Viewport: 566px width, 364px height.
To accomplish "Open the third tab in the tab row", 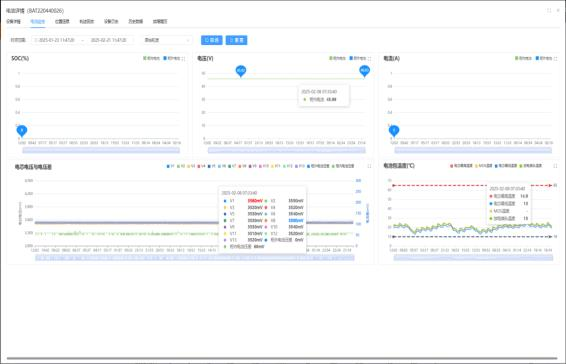I will coord(62,21).
